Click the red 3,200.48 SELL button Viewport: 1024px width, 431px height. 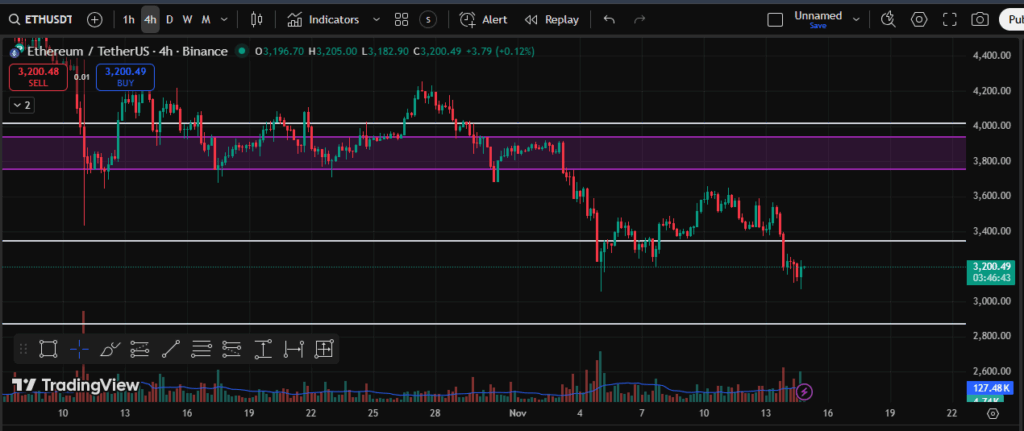38,76
